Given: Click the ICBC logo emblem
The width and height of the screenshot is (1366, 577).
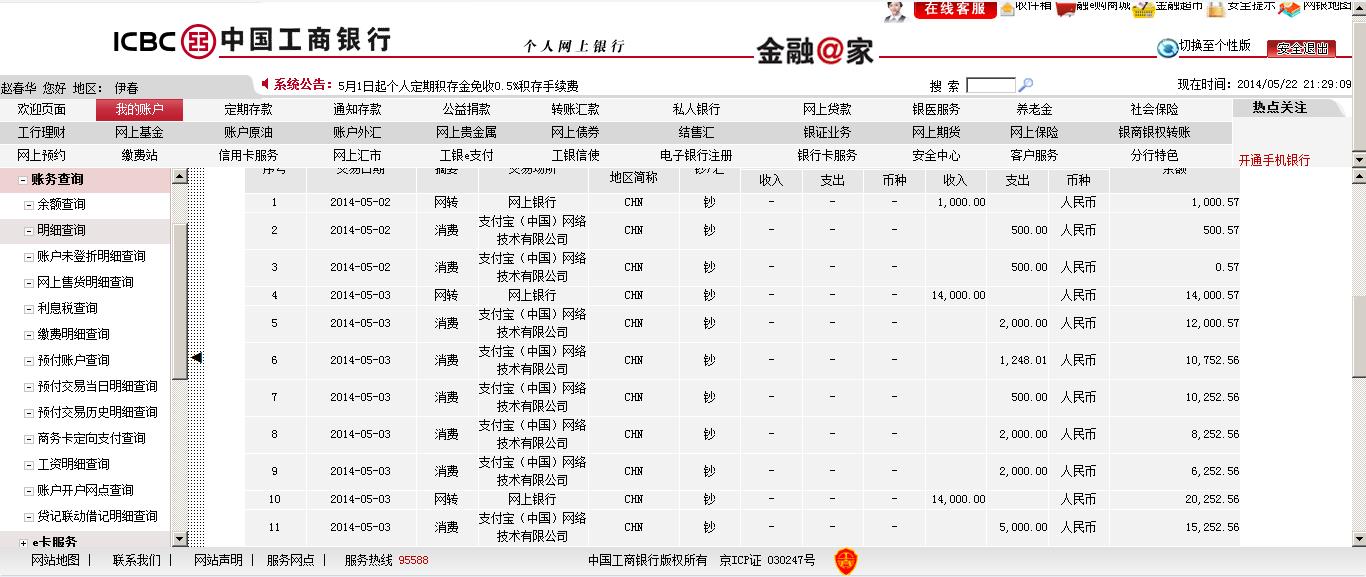Looking at the screenshot, I should (x=198, y=41).
